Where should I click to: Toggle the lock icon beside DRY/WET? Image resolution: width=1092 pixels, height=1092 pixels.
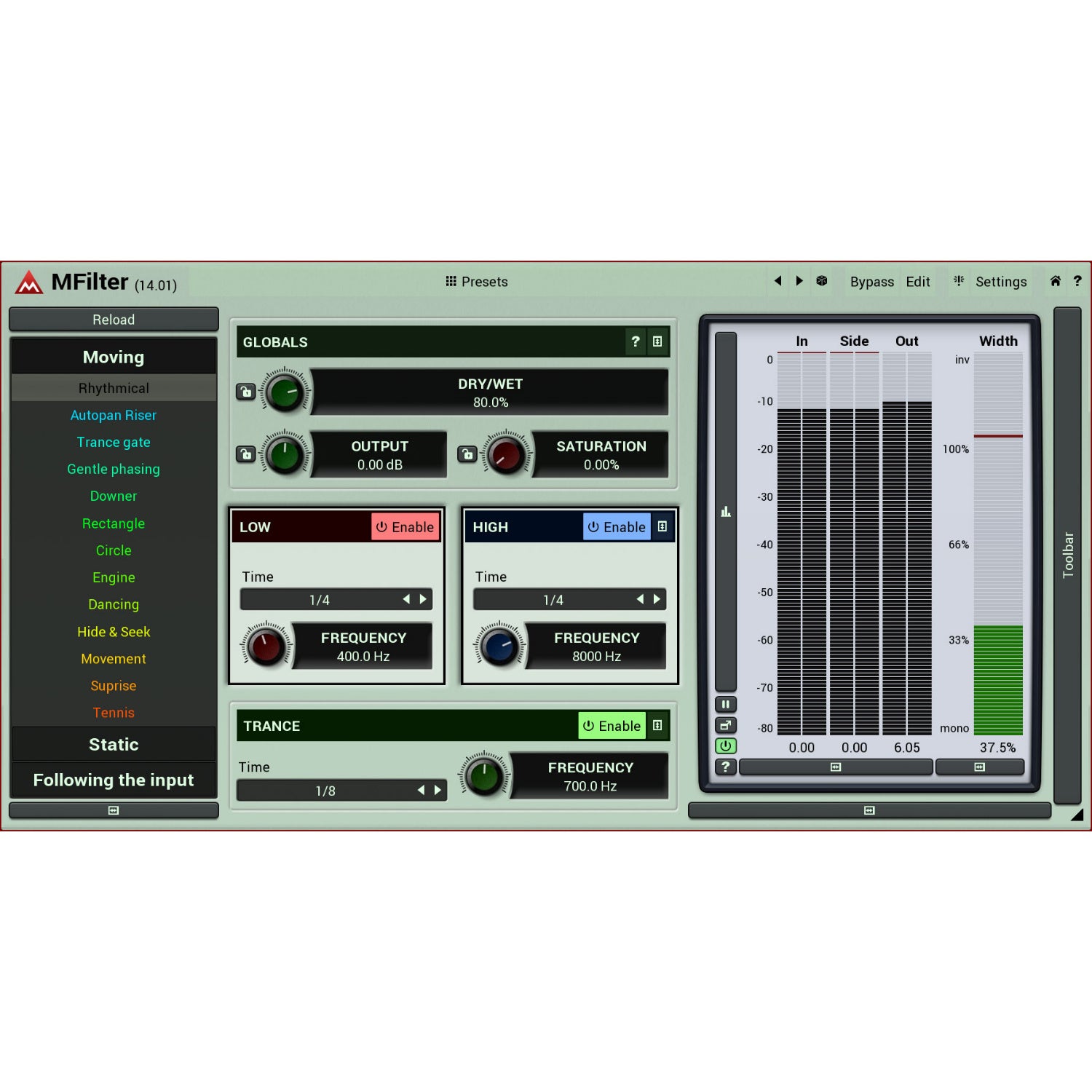click(245, 392)
